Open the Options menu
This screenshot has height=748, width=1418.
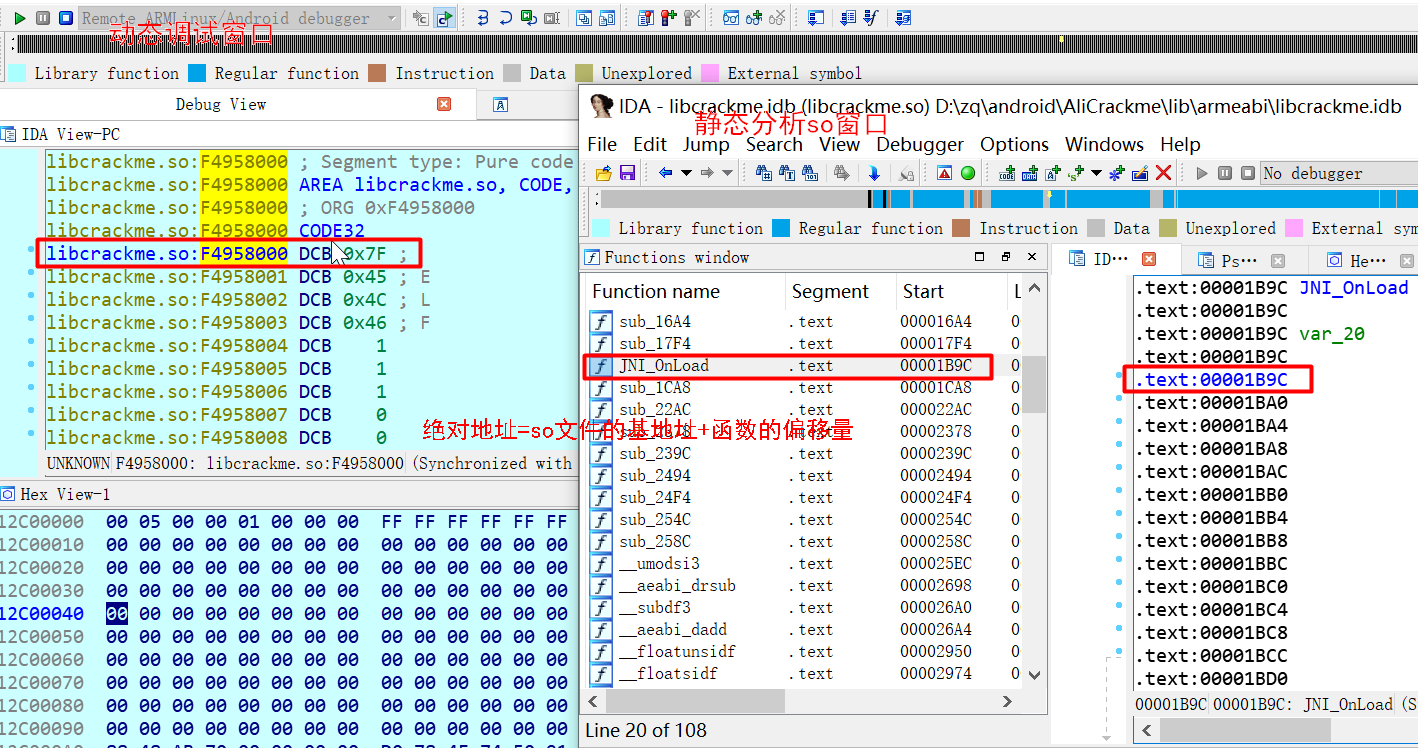click(1014, 145)
